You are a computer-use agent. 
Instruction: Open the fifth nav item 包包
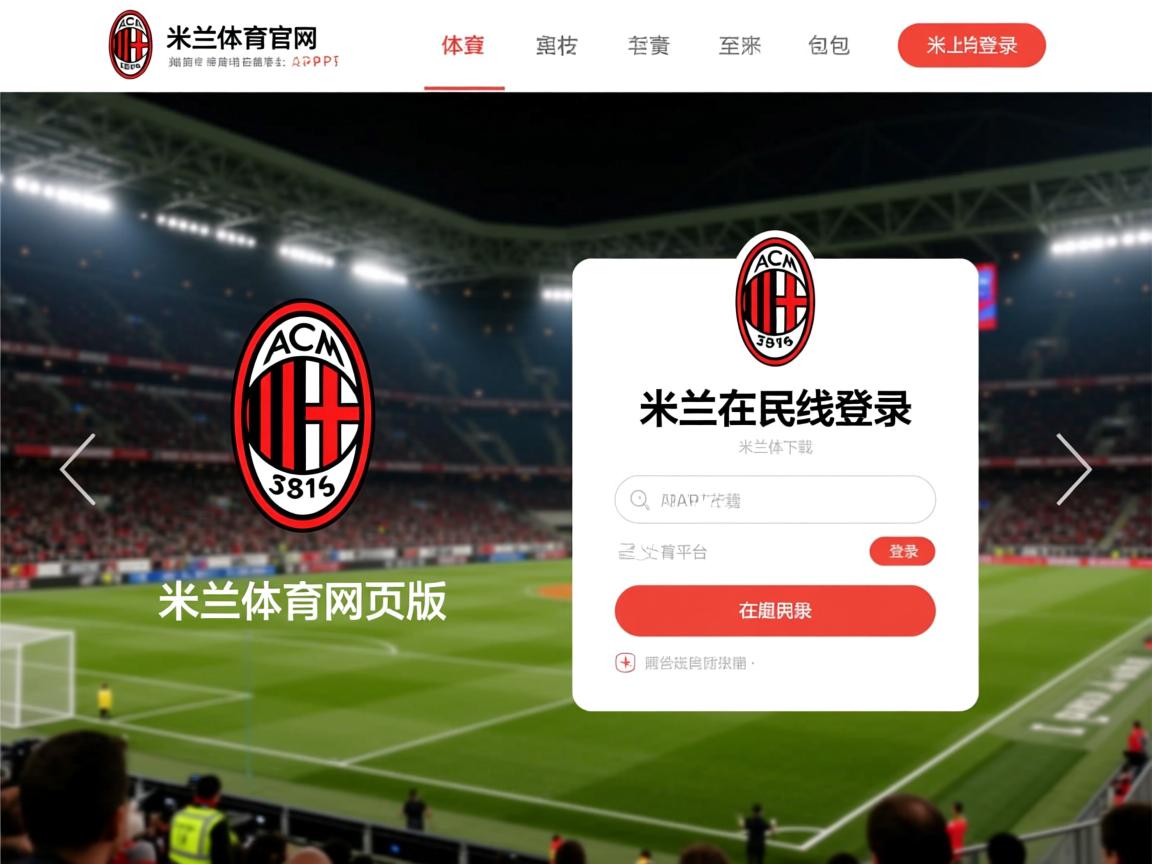[829, 46]
